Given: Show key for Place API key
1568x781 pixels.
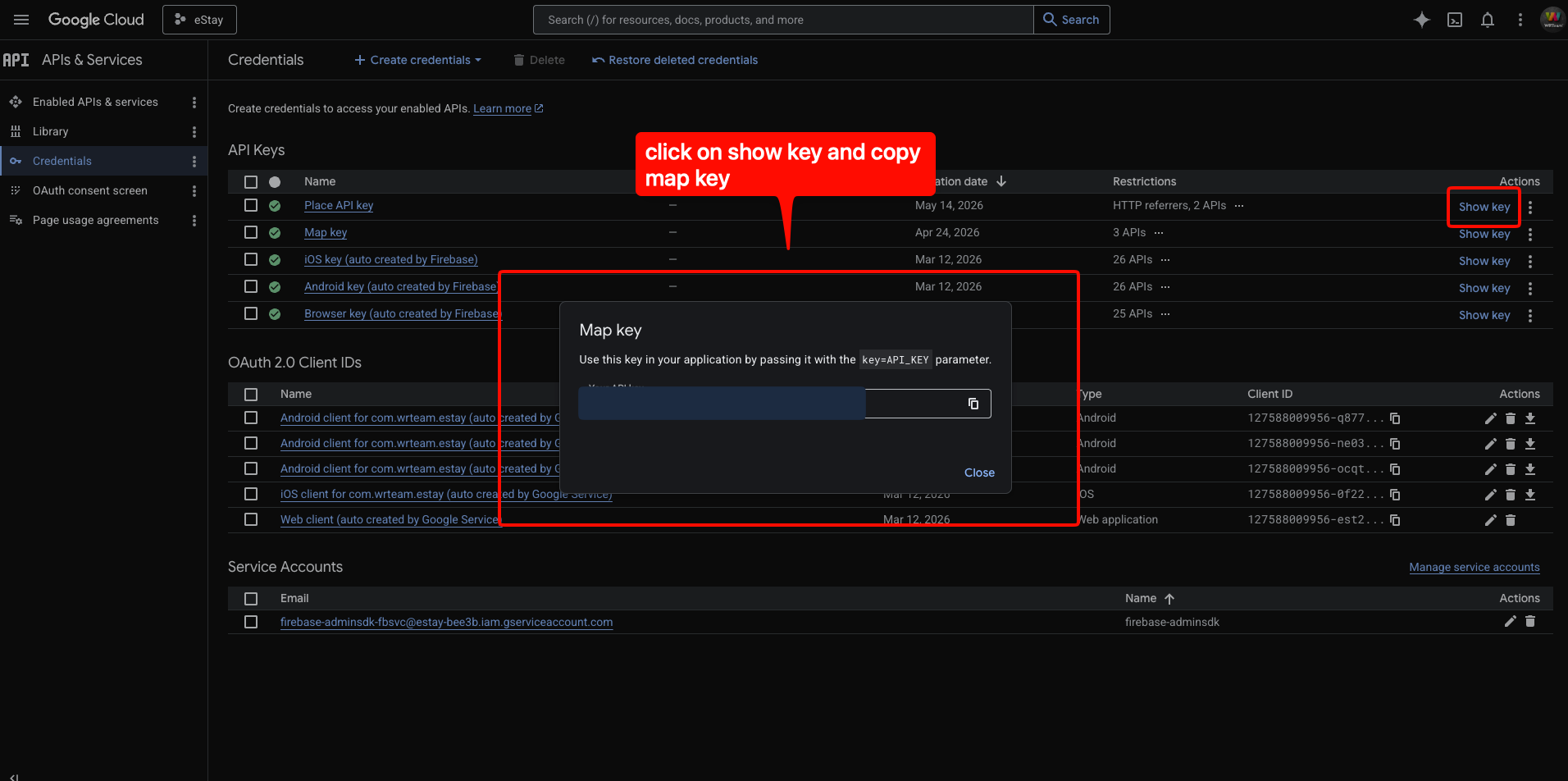Looking at the screenshot, I should [1484, 207].
